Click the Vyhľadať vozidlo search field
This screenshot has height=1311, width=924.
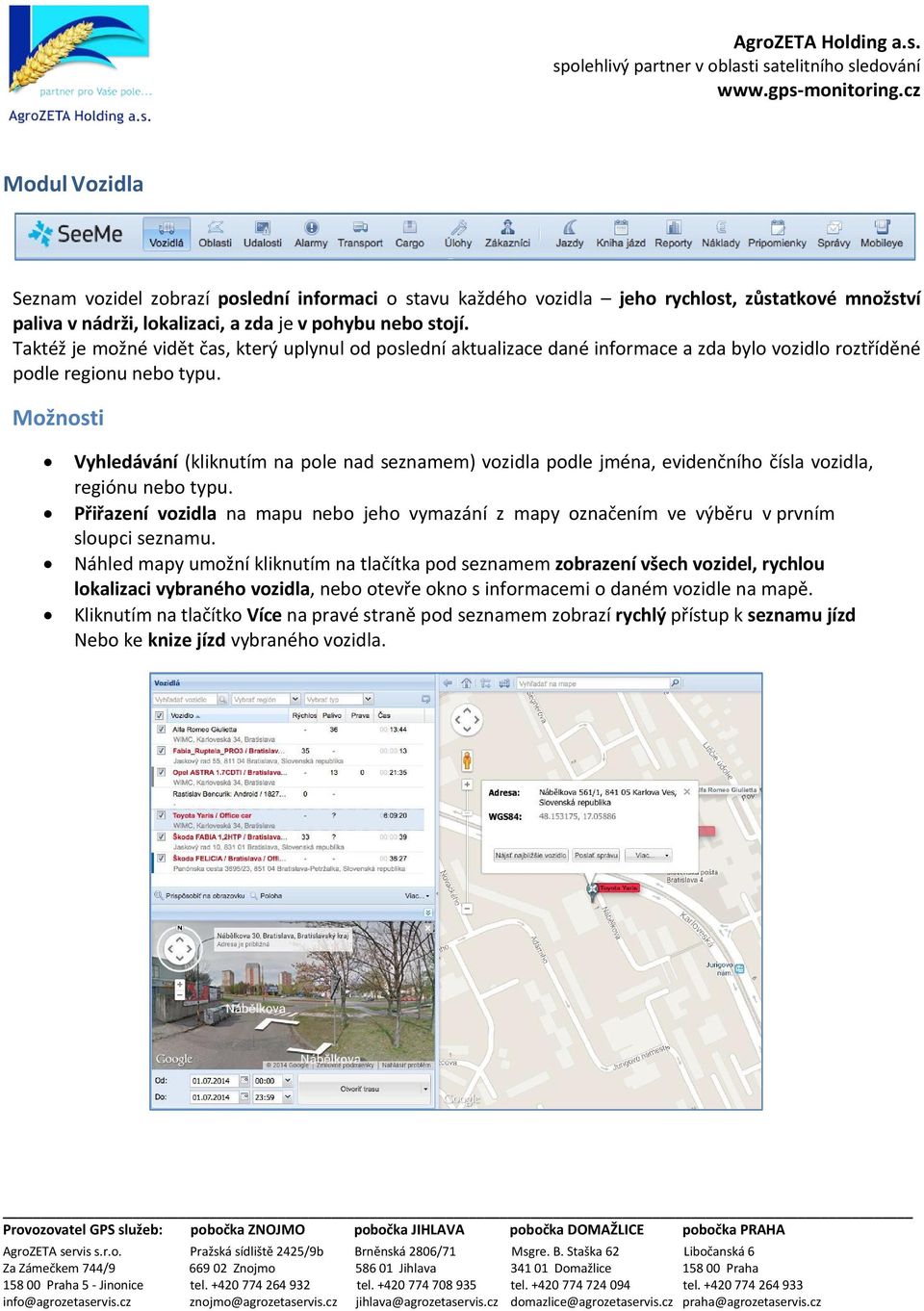(186, 699)
